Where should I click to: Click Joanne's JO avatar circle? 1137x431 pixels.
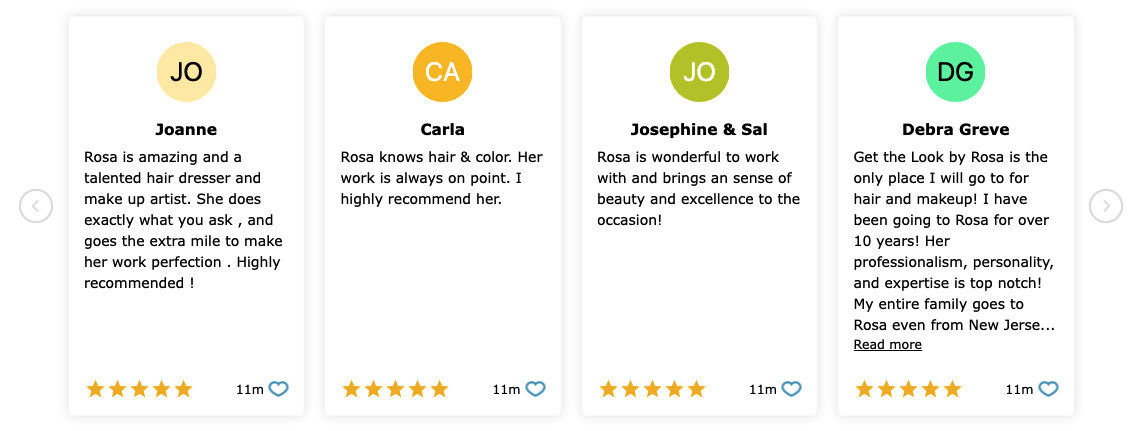tap(186, 72)
